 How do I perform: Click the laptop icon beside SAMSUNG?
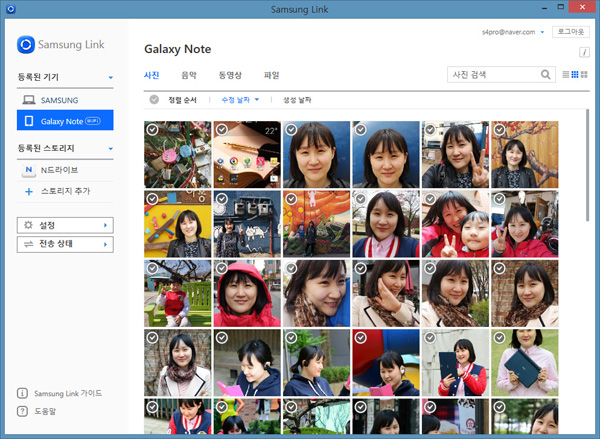(29, 100)
